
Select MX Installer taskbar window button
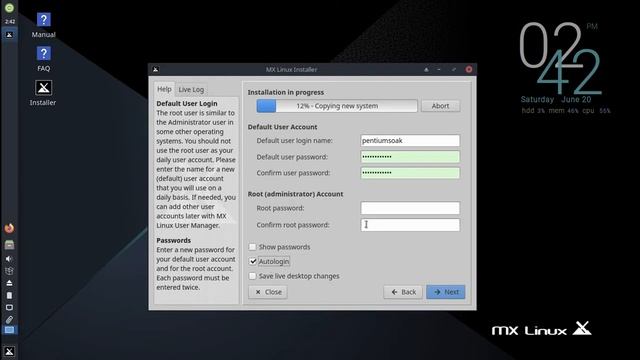click(x=9, y=35)
